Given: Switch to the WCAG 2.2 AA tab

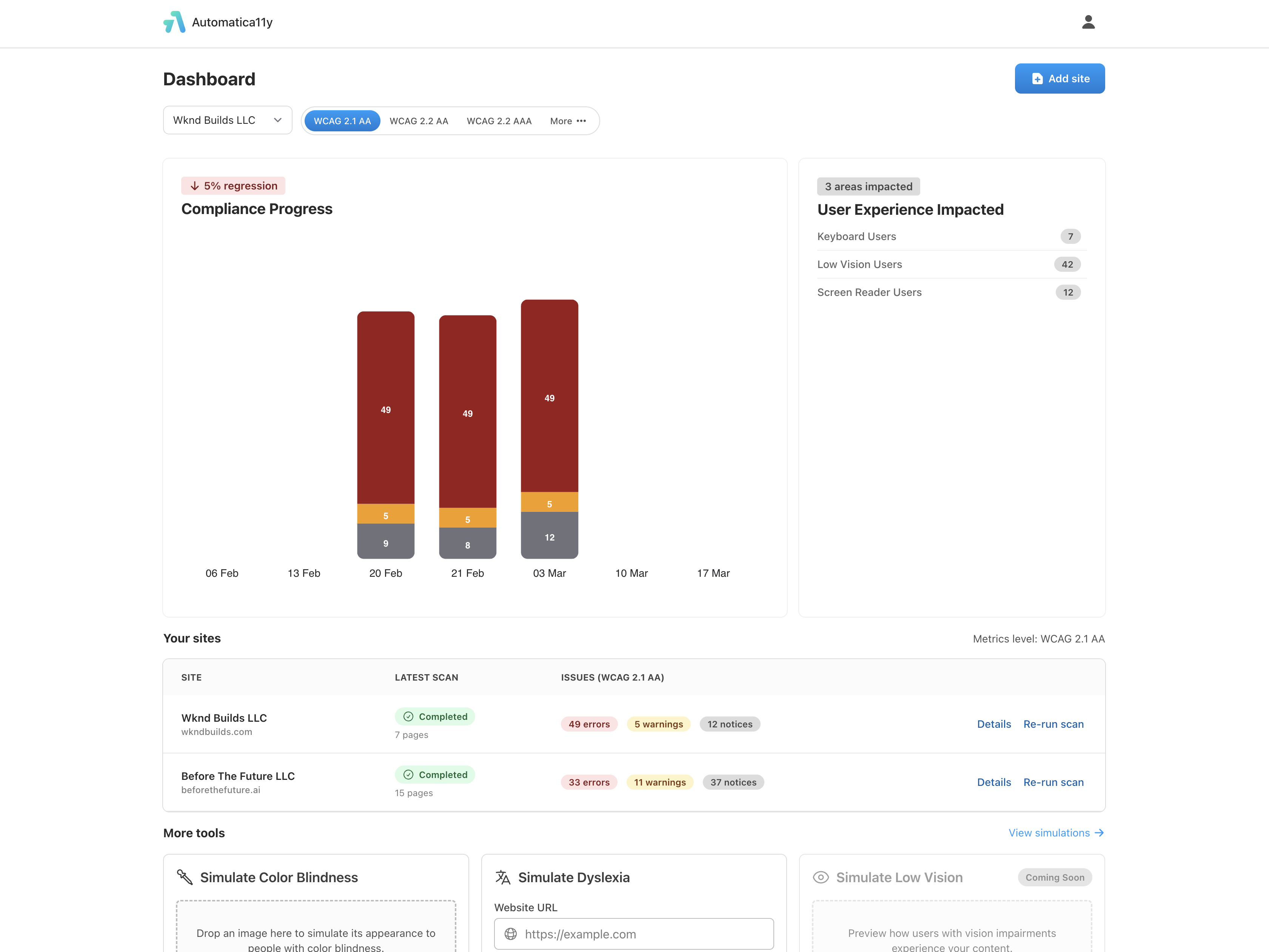Looking at the screenshot, I should [419, 120].
